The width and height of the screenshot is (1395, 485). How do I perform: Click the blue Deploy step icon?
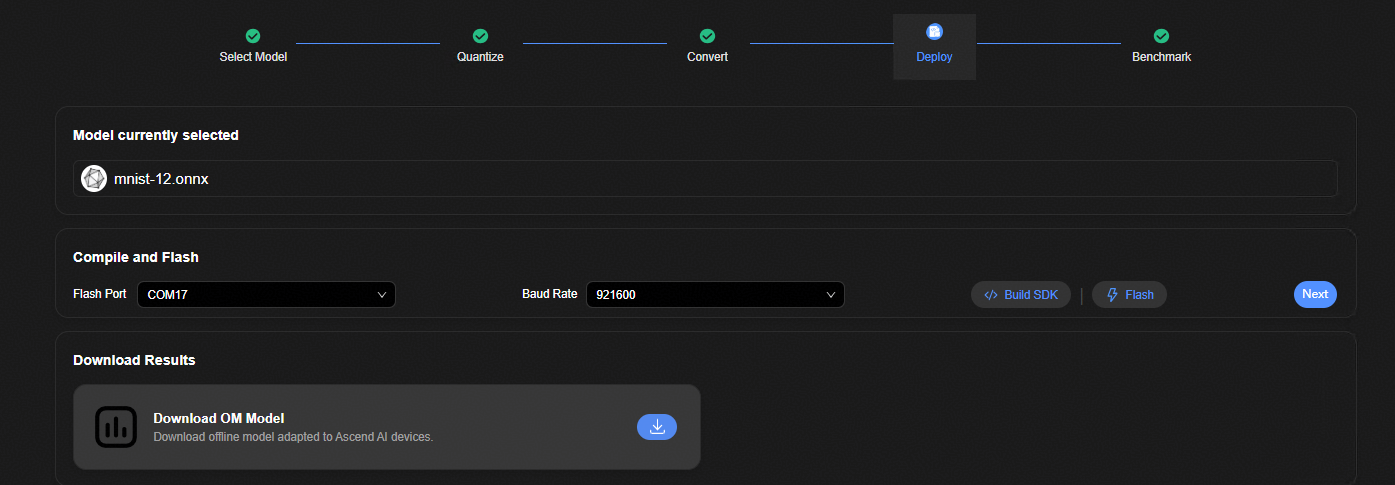(934, 32)
